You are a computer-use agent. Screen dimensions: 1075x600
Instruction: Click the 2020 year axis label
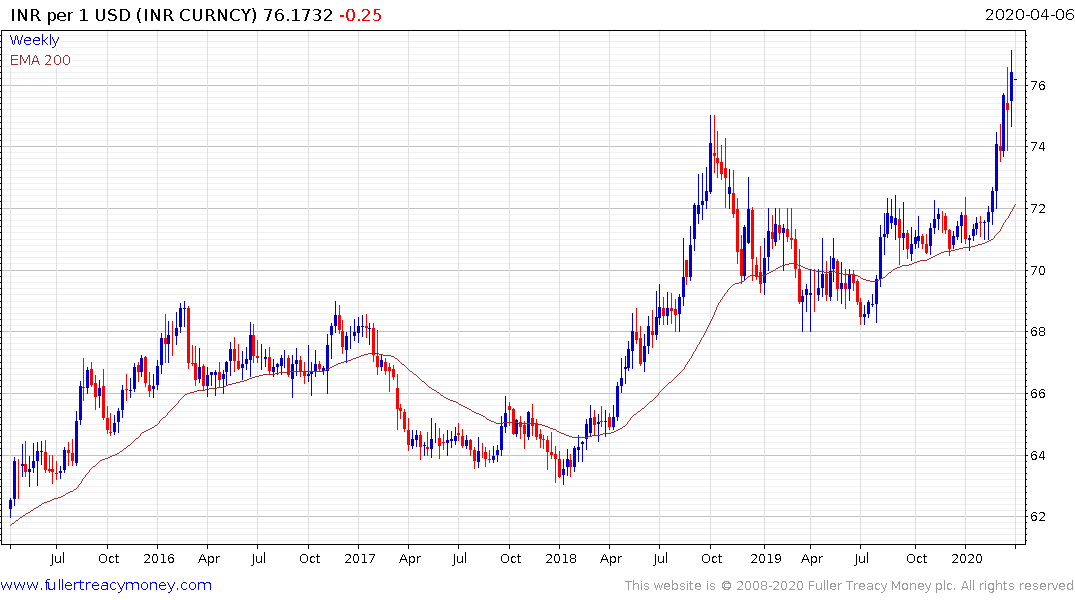pyautogui.click(x=967, y=558)
